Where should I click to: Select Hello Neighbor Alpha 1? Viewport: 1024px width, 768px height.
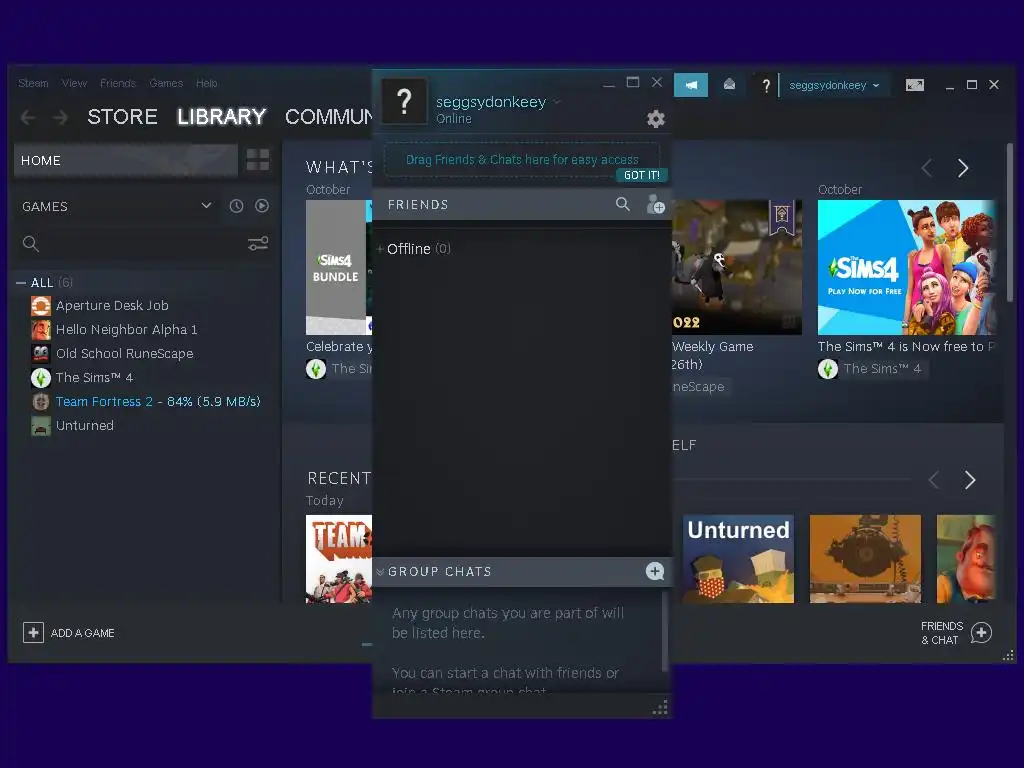pyautogui.click(x=127, y=330)
